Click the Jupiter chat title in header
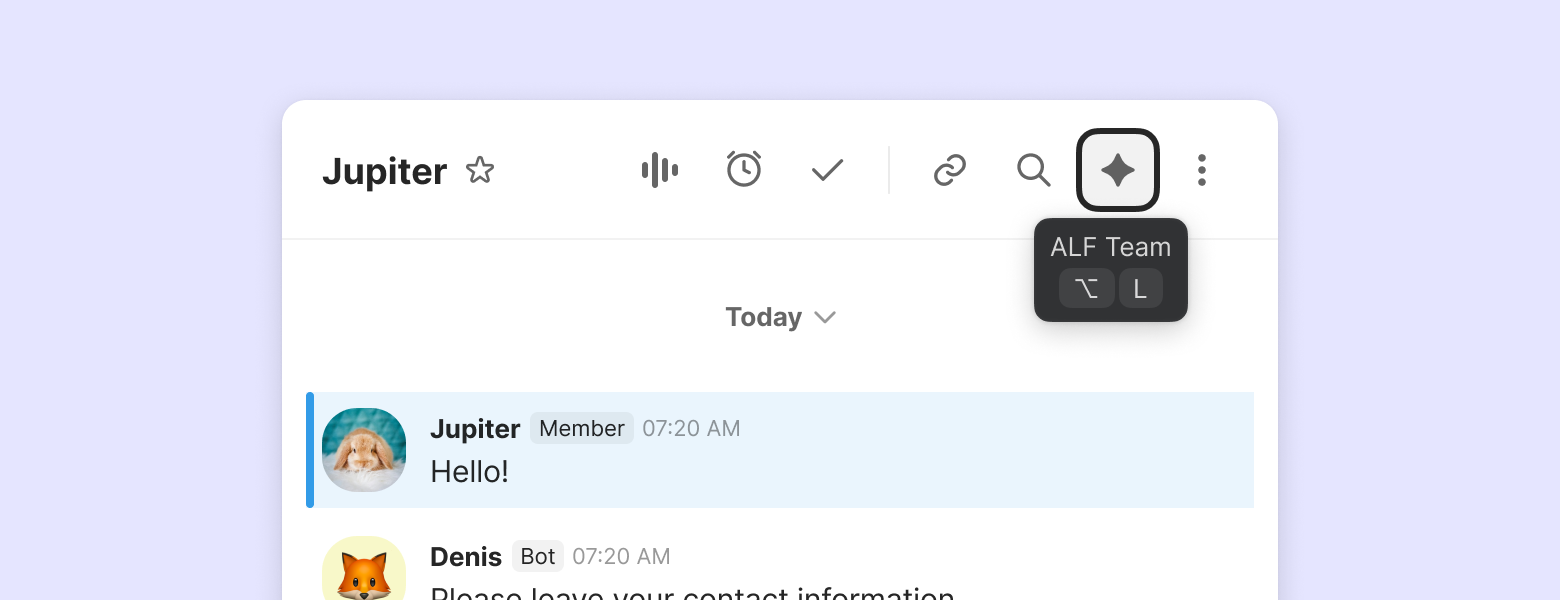 384,172
